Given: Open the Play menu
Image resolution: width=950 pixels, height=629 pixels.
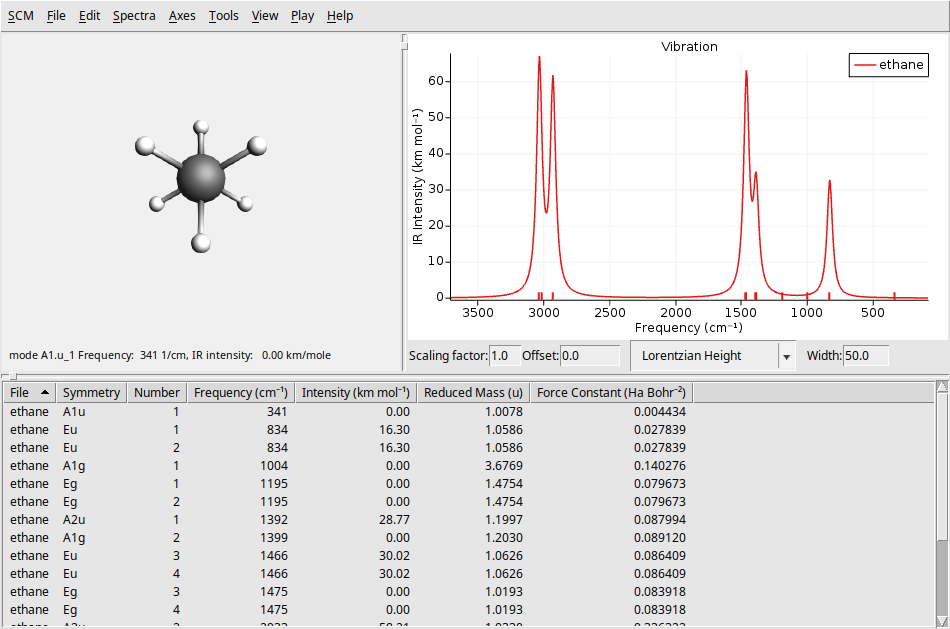Looking at the screenshot, I should 302,15.
